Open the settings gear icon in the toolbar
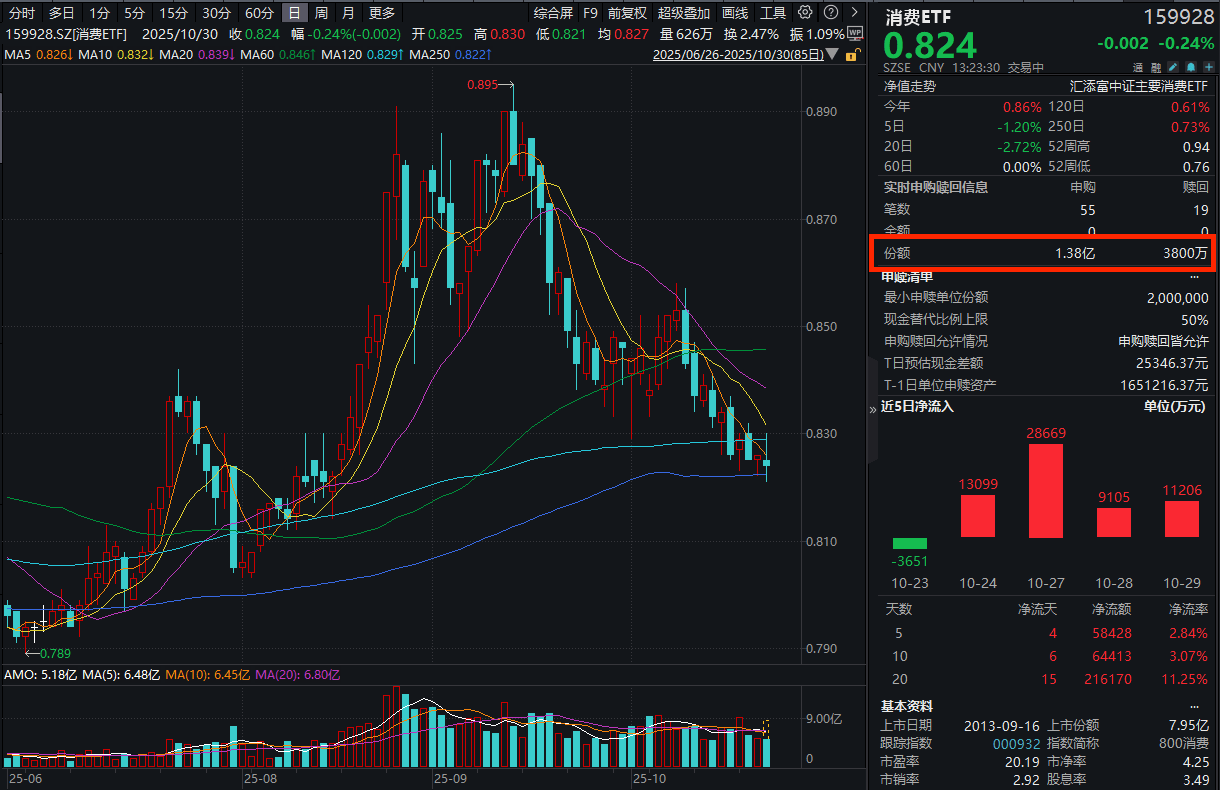 coord(805,12)
